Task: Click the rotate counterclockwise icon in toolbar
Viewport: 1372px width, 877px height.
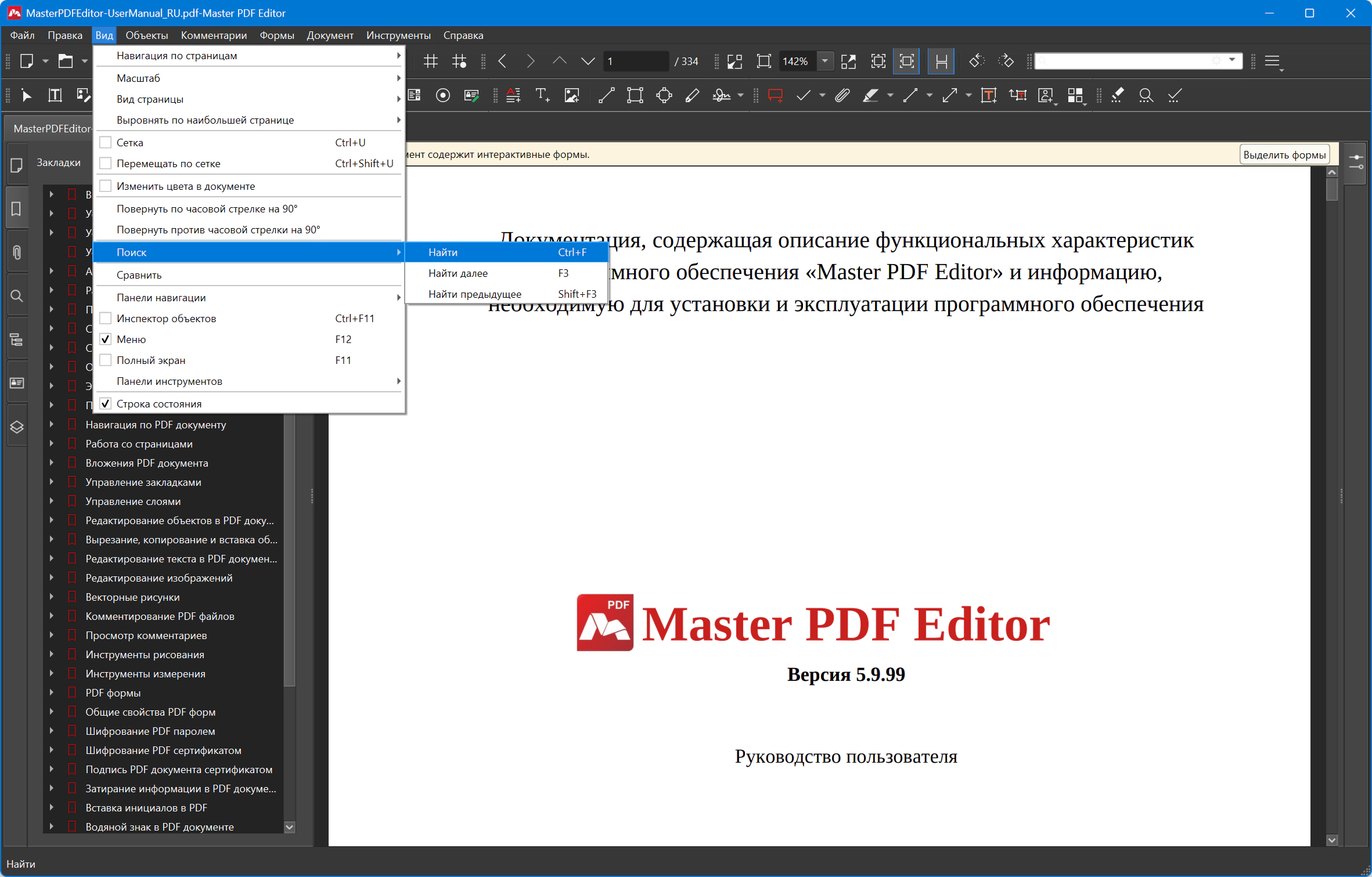Action: (x=977, y=61)
